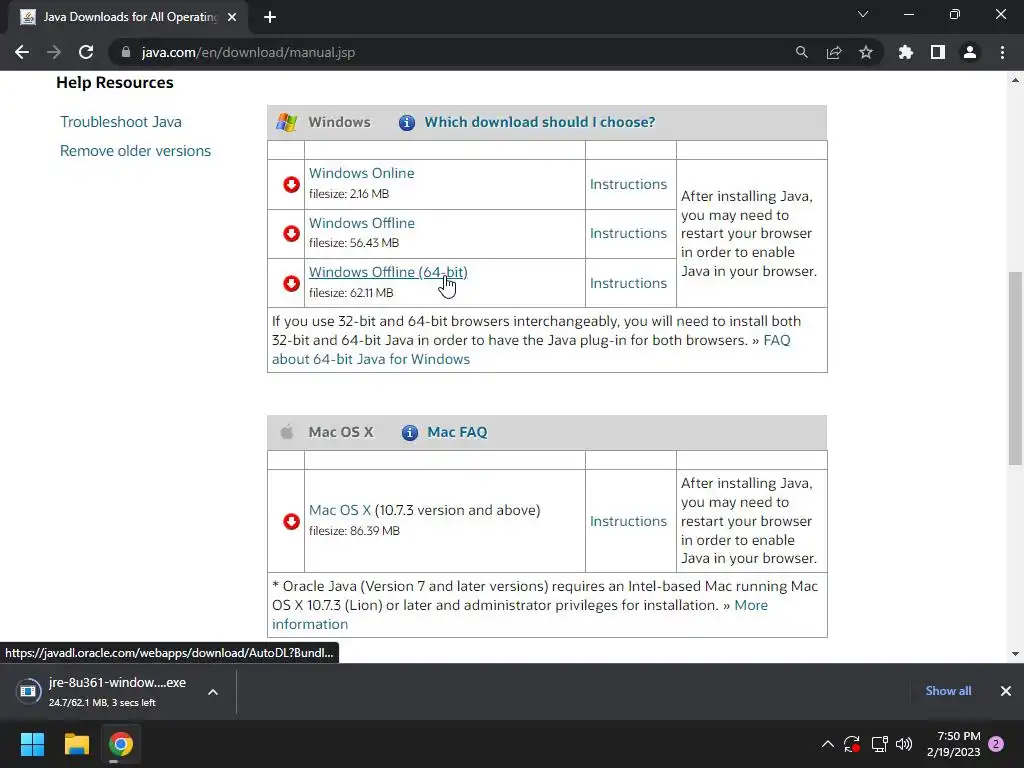This screenshot has width=1024, height=768.
Task: Open FAQ about 64-bit Java link
Action: point(371,359)
